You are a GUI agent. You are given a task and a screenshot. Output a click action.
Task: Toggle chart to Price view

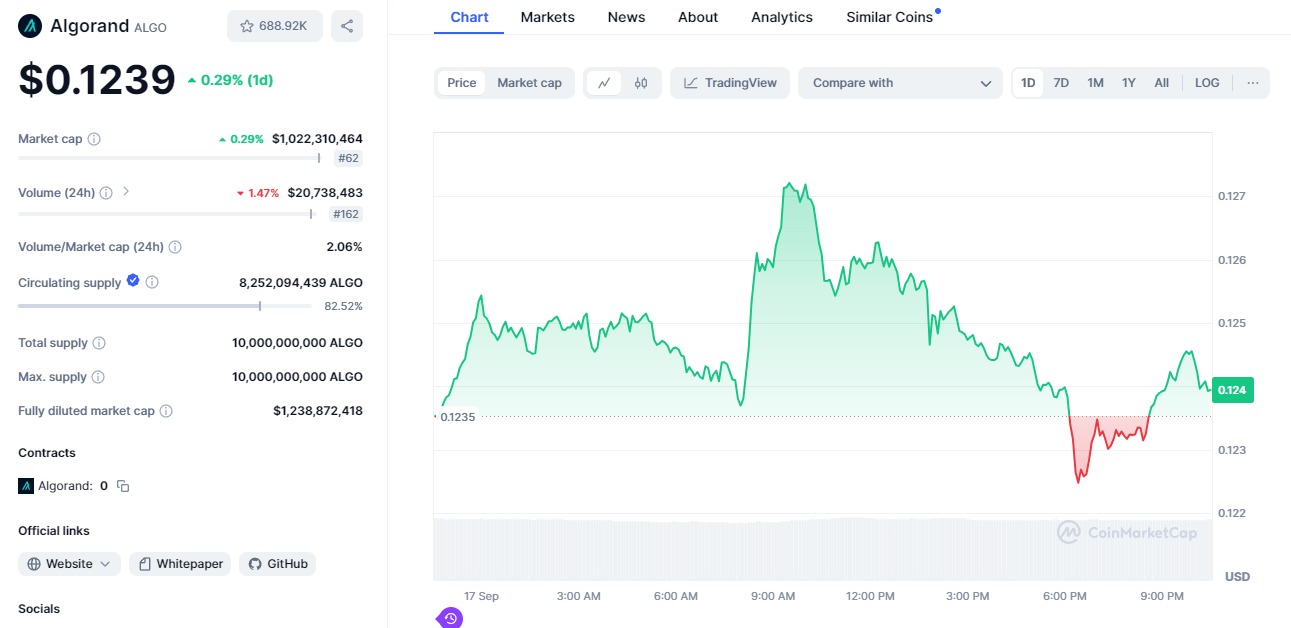[461, 83]
